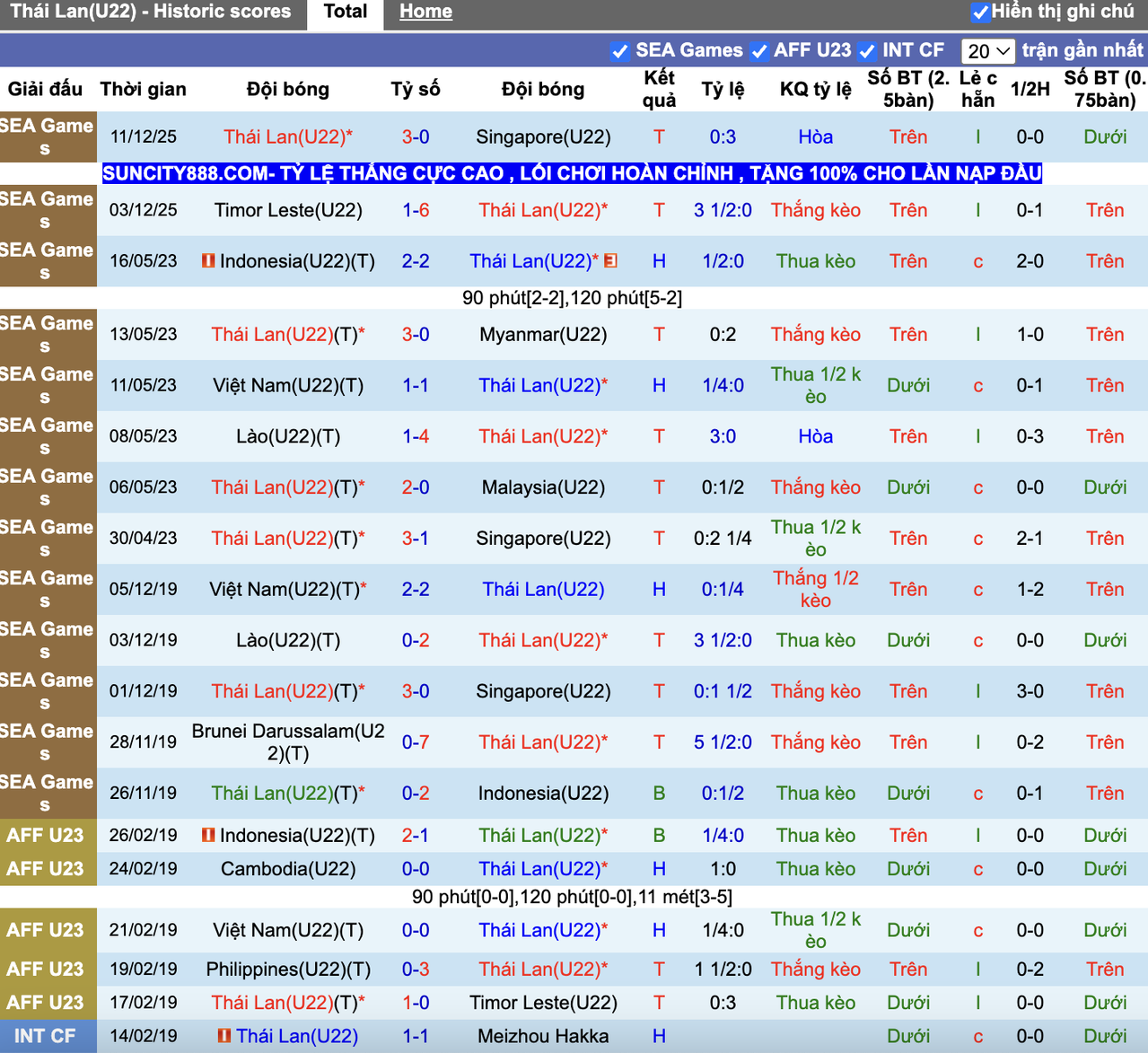Click the Hòa result on 08/05/23 row
This screenshot has width=1148, height=1053.
click(x=816, y=436)
